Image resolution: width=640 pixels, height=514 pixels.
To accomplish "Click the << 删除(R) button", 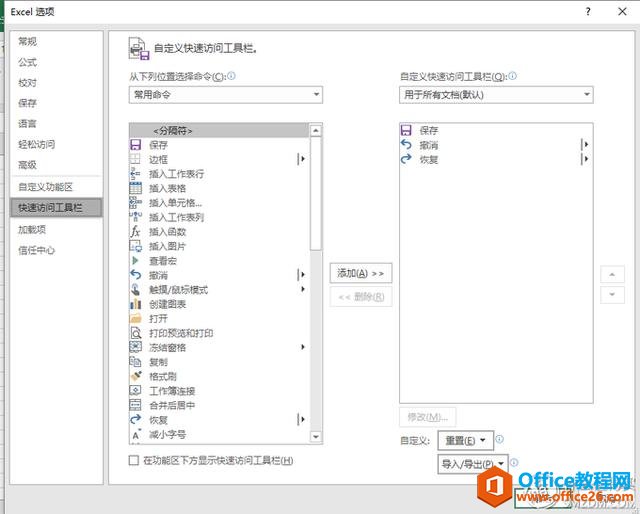I will [361, 297].
